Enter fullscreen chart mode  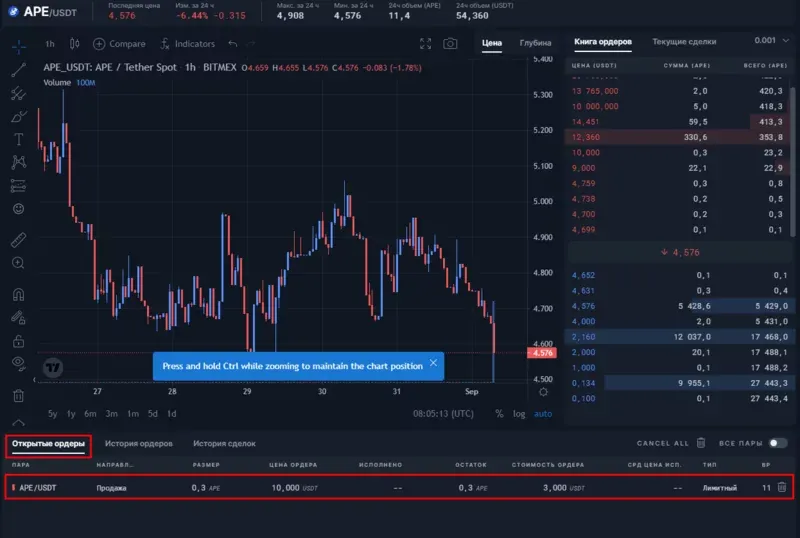click(x=426, y=44)
